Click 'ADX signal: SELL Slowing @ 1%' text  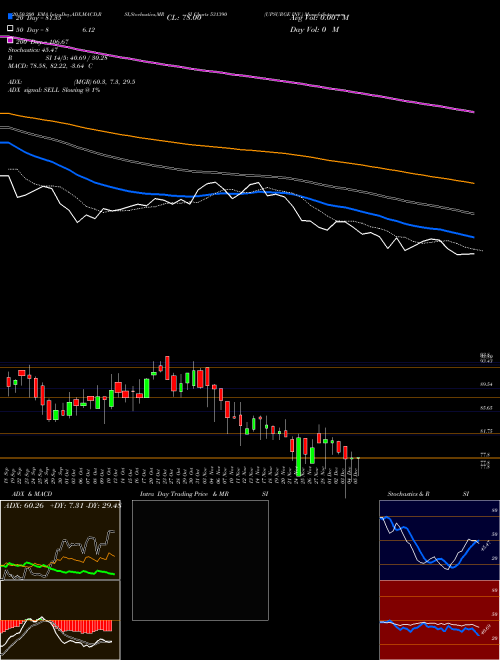54,90
